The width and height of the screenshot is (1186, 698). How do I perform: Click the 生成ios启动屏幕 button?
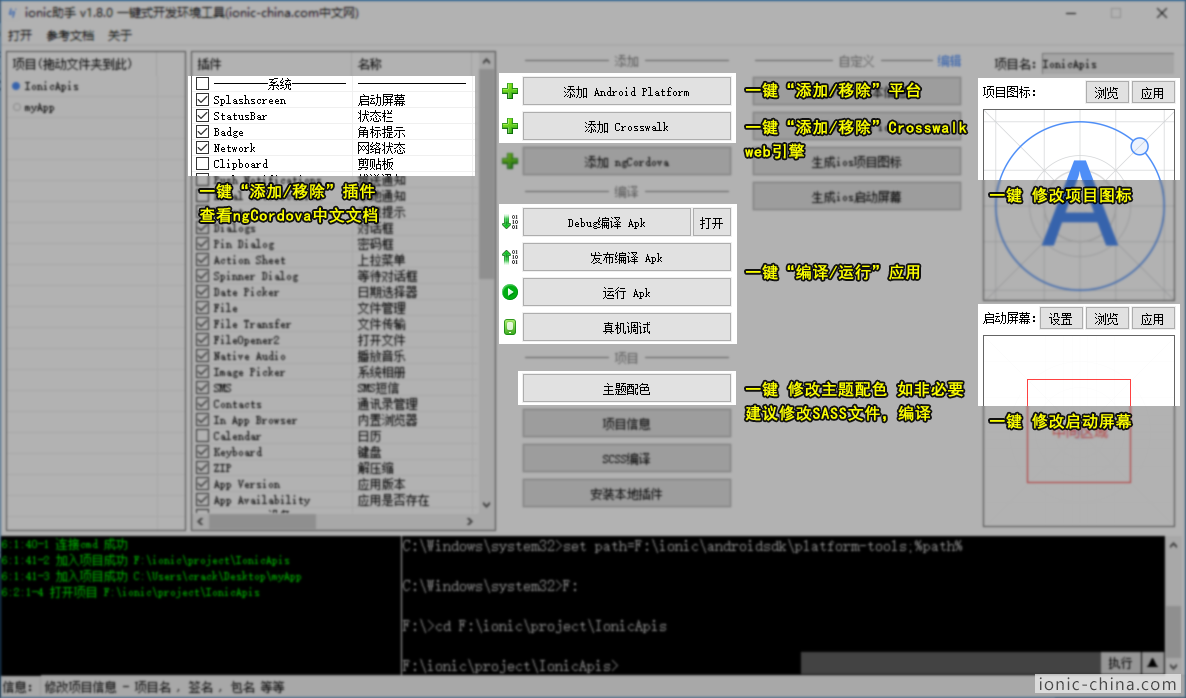(856, 196)
